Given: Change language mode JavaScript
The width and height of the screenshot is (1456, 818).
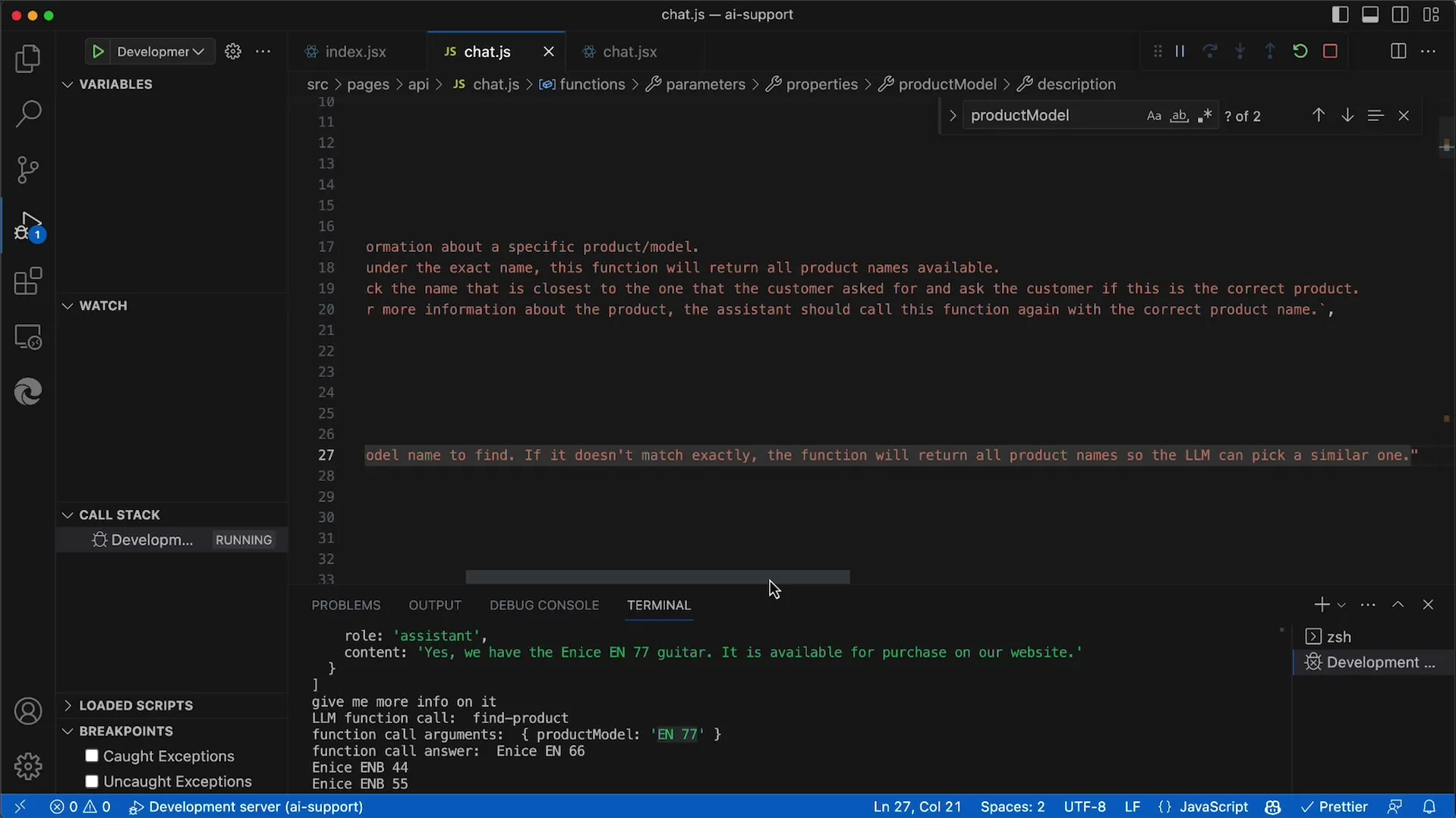Looking at the screenshot, I should tap(1213, 807).
